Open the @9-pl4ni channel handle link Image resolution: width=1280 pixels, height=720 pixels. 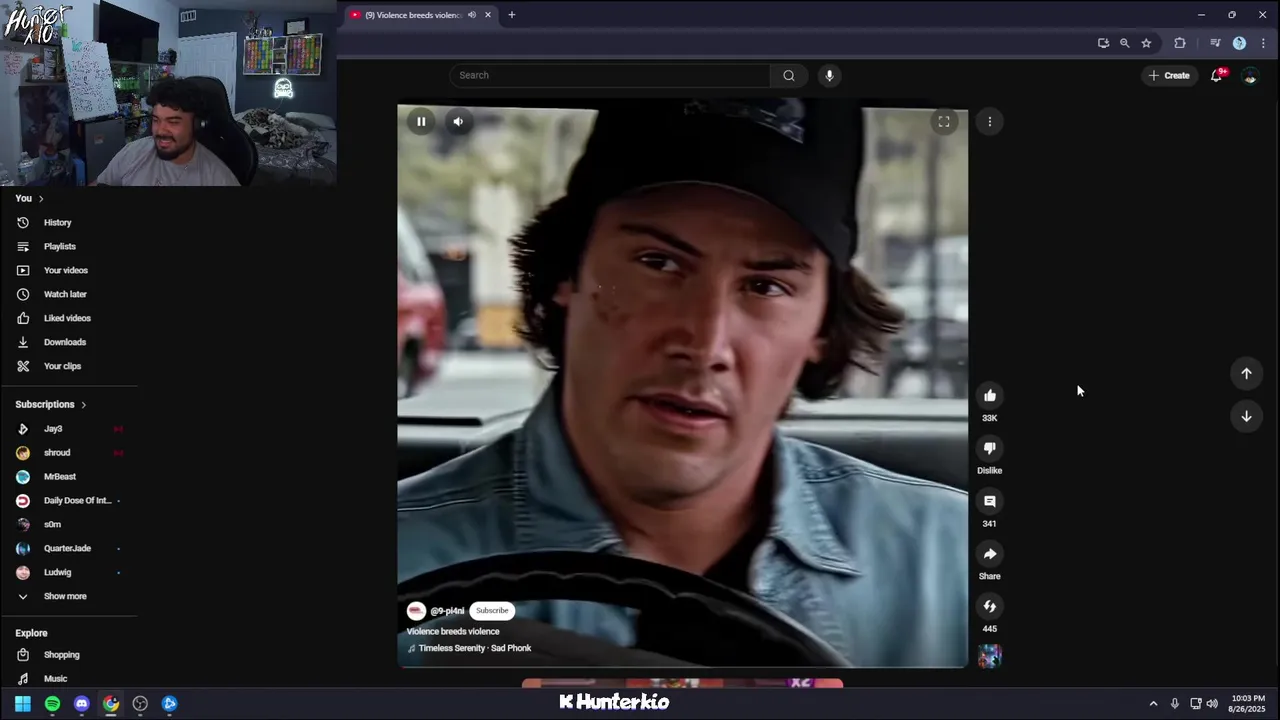click(447, 611)
